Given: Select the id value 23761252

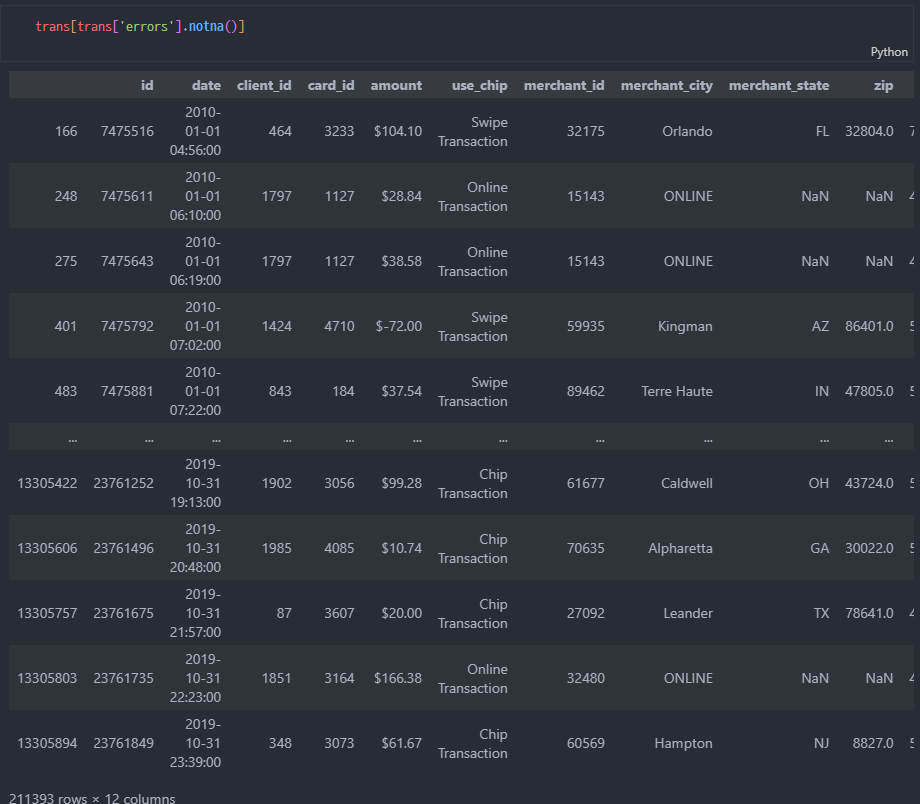Looking at the screenshot, I should [123, 484].
